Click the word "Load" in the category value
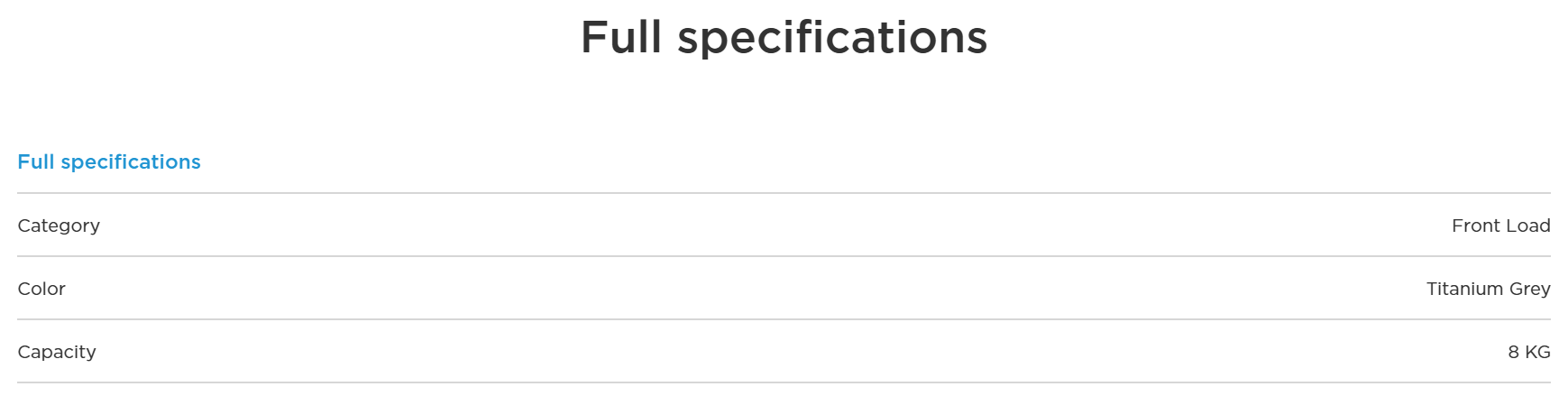 click(1526, 226)
